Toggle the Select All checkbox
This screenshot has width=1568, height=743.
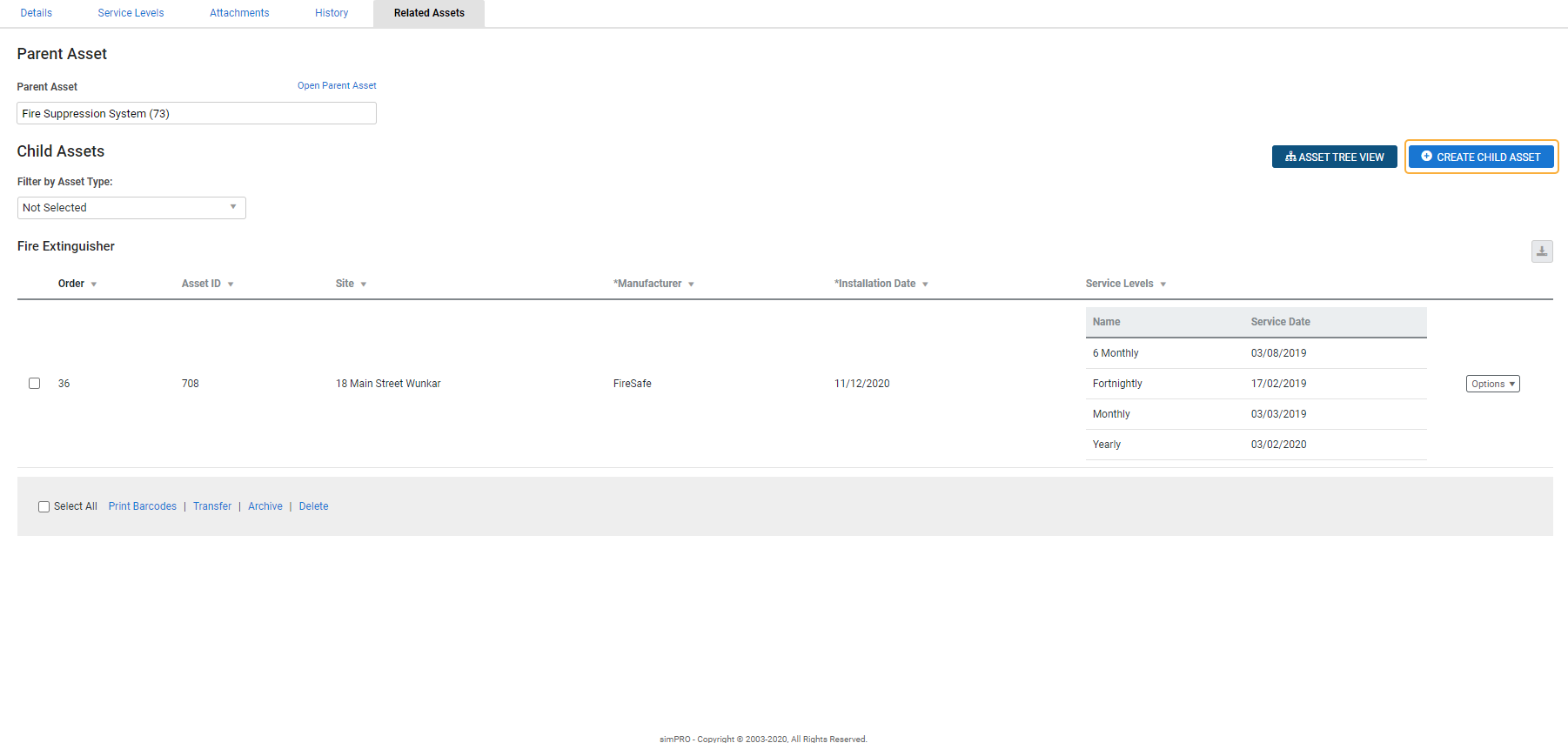44,506
